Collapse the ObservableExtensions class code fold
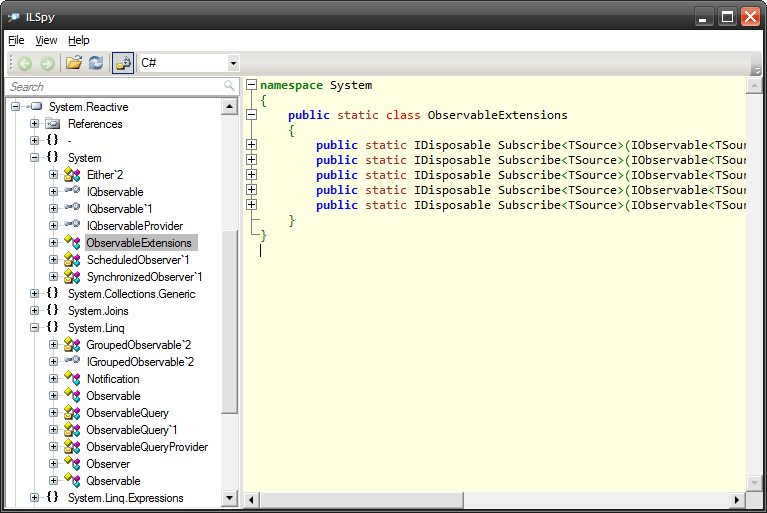Screen dimensions: 767x513 (x=251, y=115)
